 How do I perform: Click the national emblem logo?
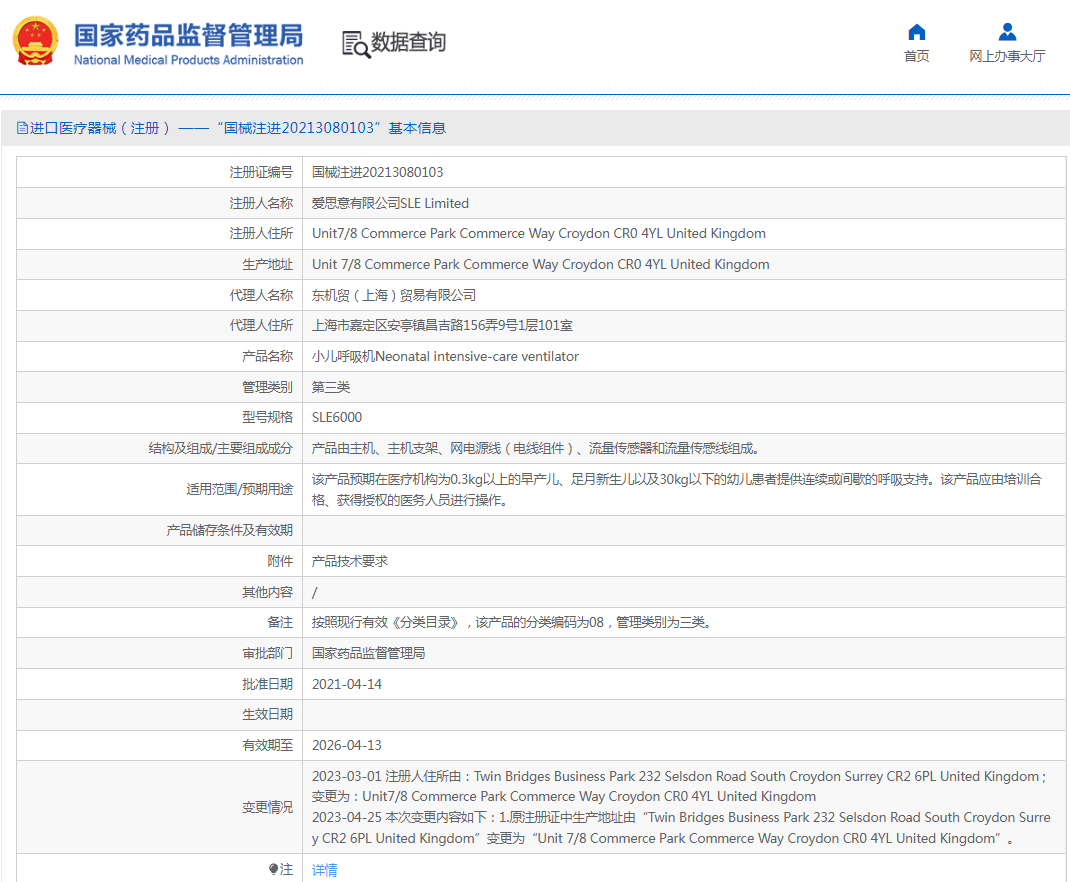[x=36, y=42]
